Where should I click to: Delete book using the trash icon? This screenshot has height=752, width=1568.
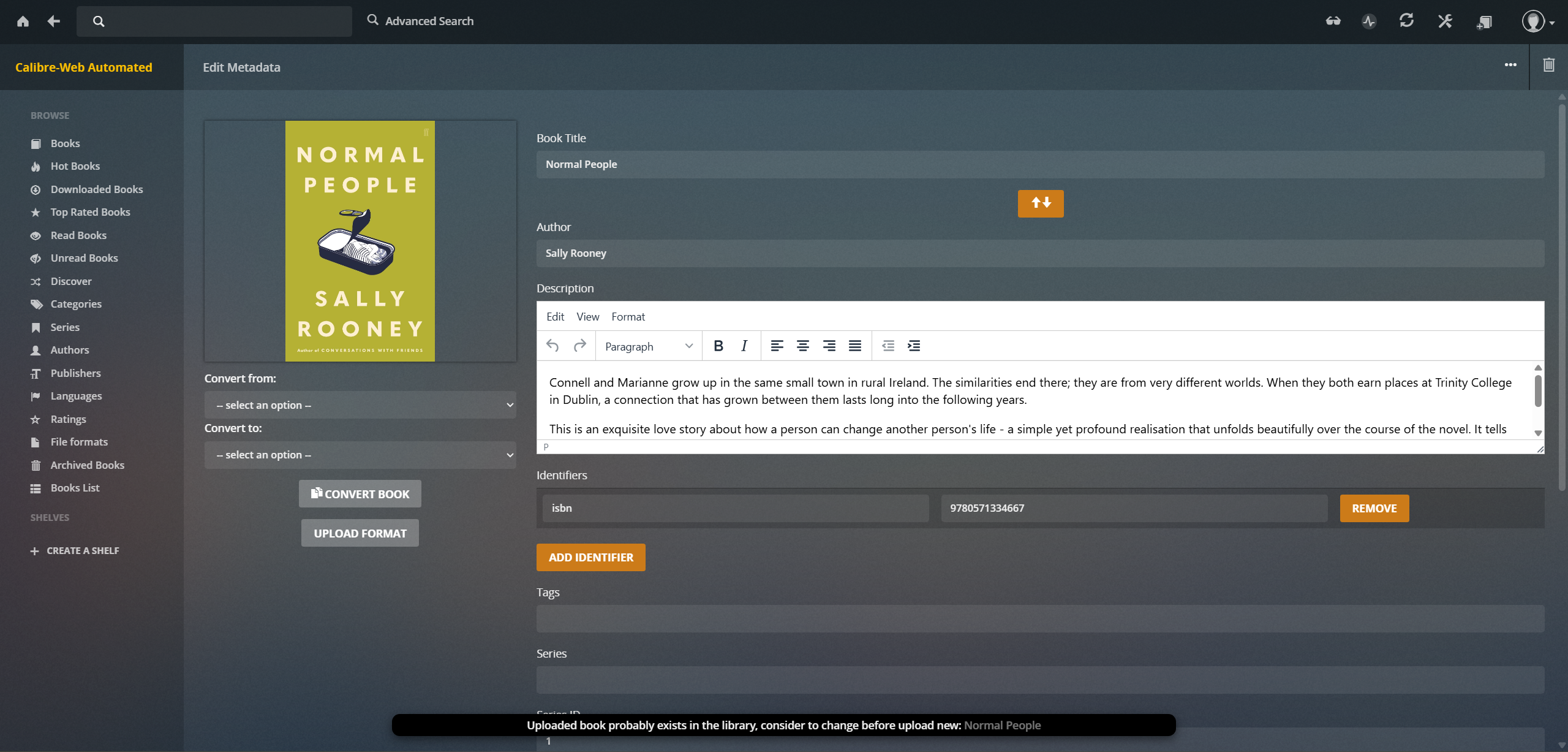click(1548, 65)
